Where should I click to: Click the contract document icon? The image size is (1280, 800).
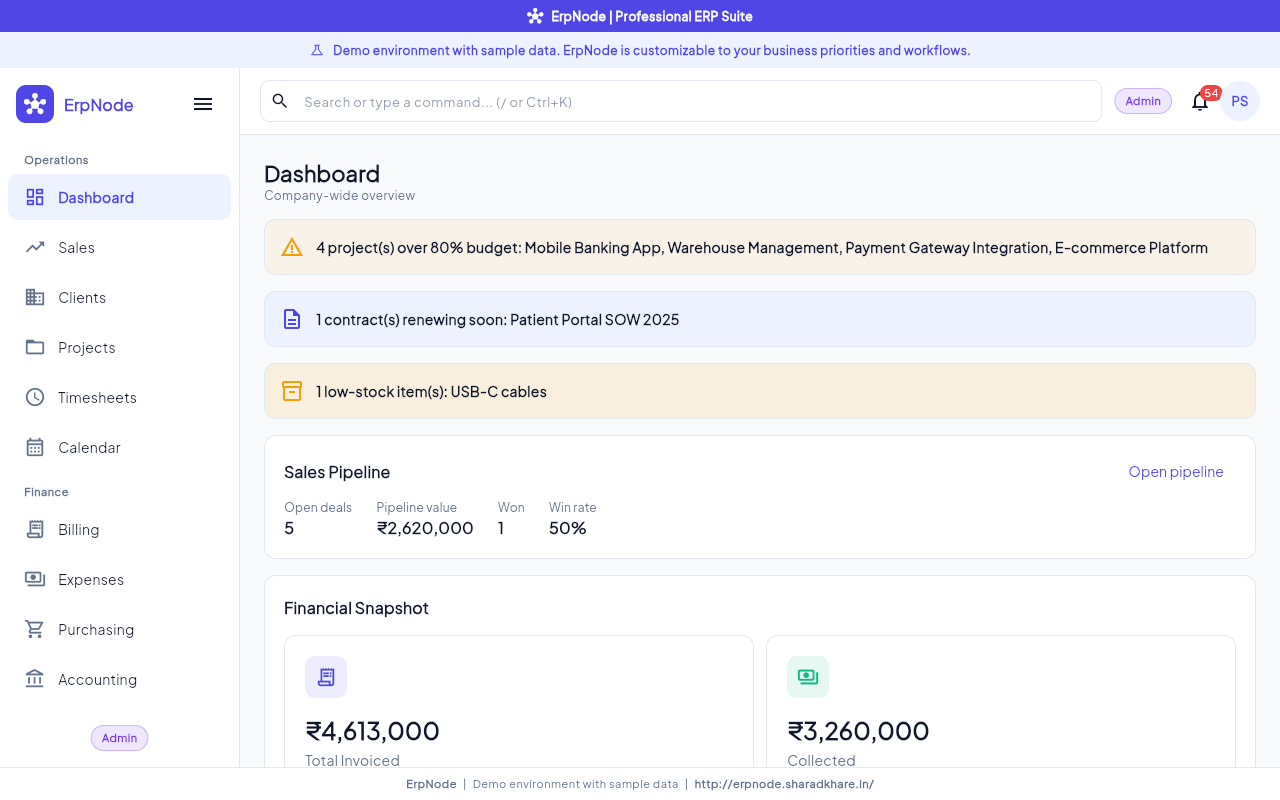[292, 319]
